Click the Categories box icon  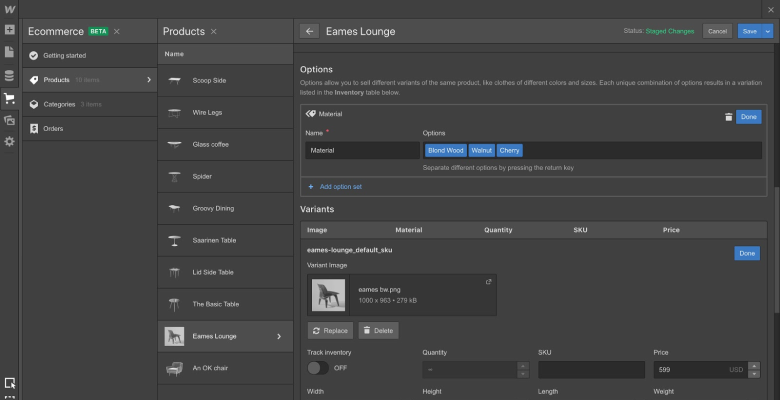(x=33, y=104)
